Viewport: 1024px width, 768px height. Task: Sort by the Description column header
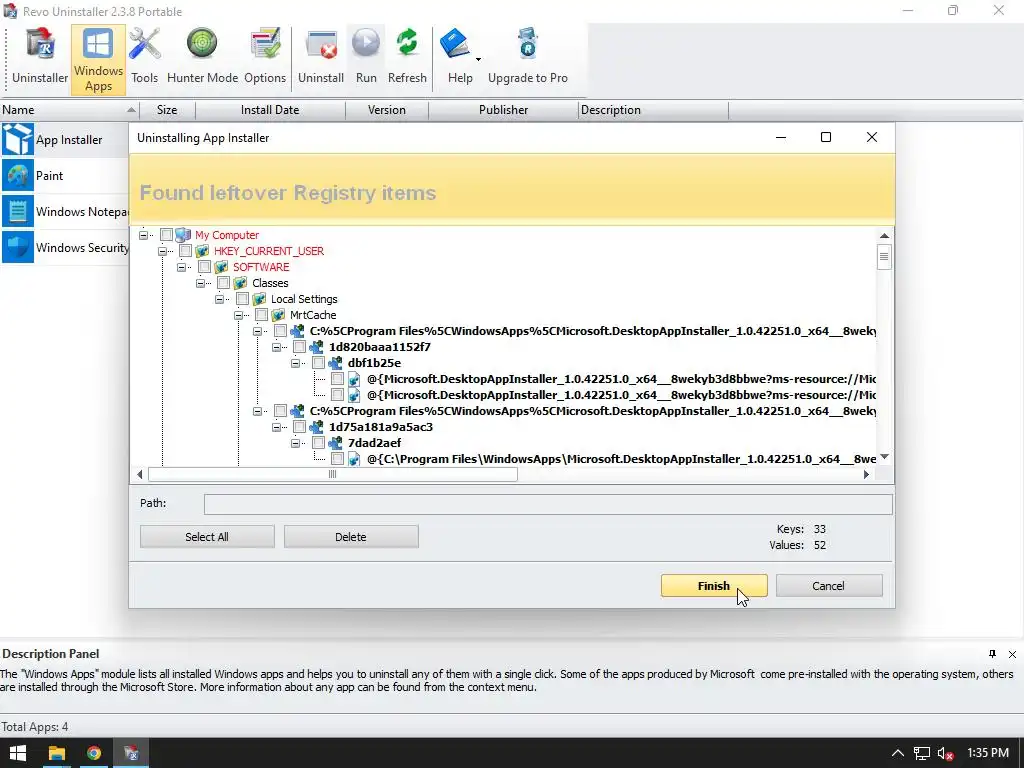653,110
